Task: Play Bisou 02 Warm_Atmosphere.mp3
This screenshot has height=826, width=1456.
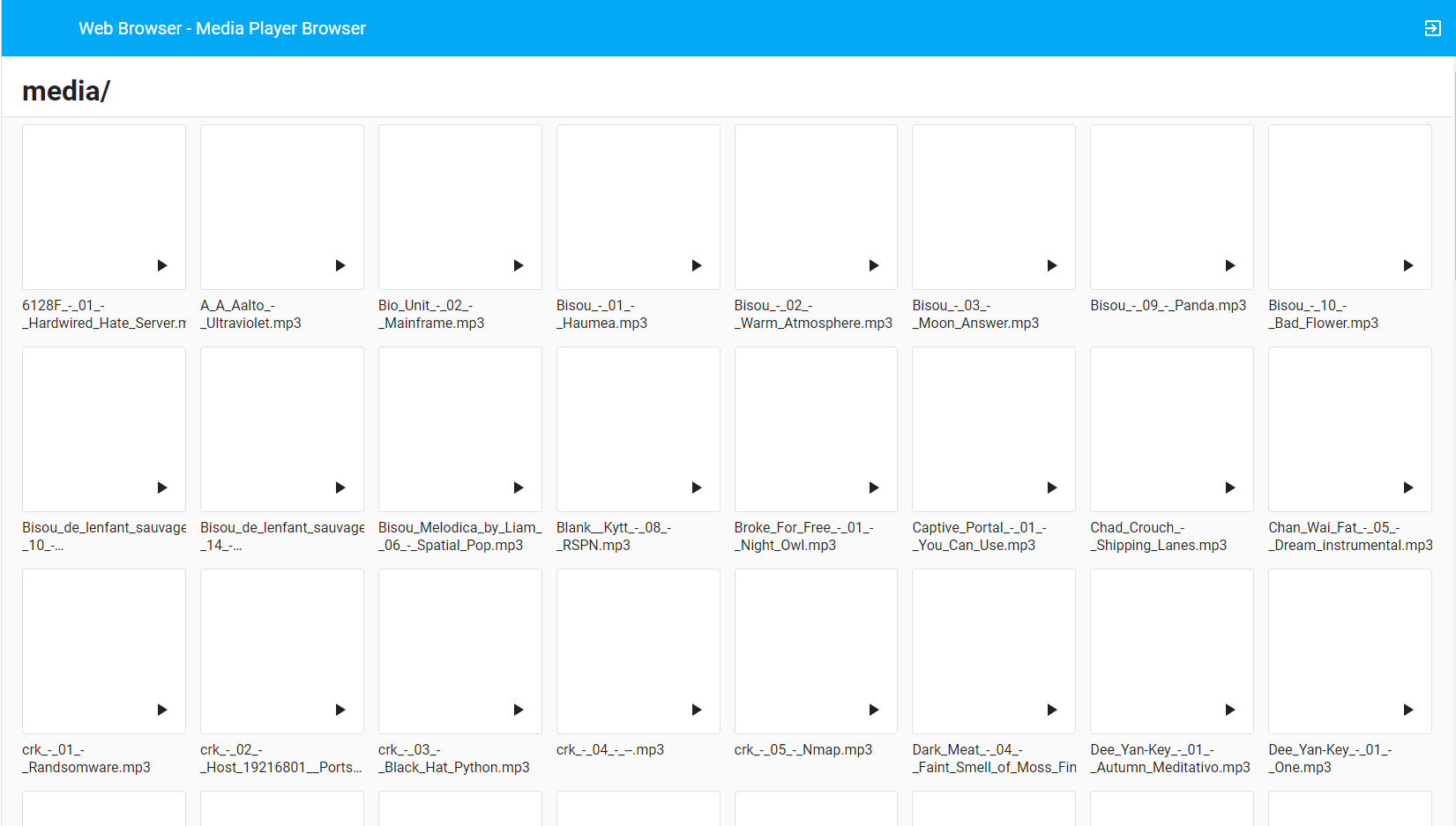Action: point(874,265)
